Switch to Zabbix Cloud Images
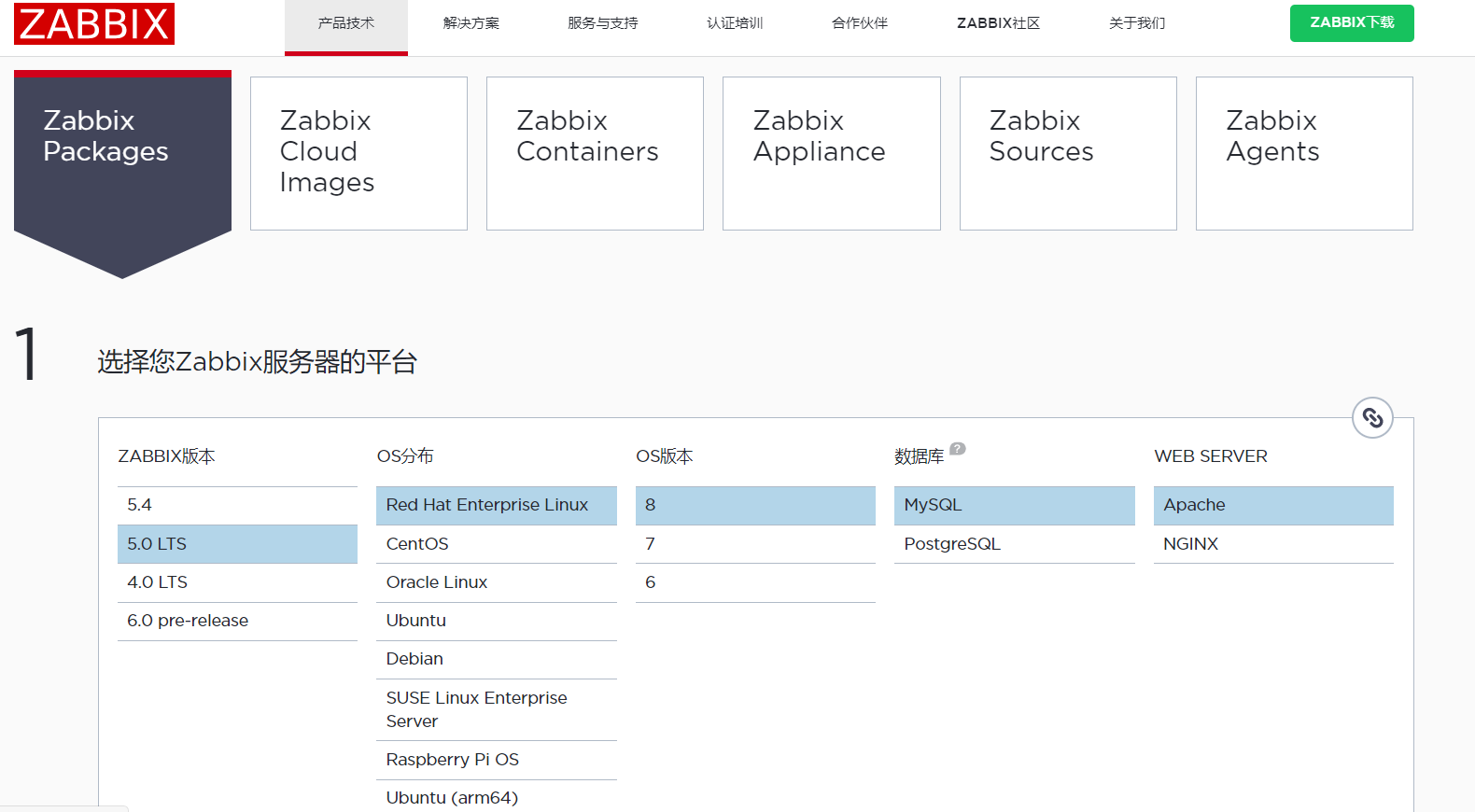 pyautogui.click(x=358, y=153)
